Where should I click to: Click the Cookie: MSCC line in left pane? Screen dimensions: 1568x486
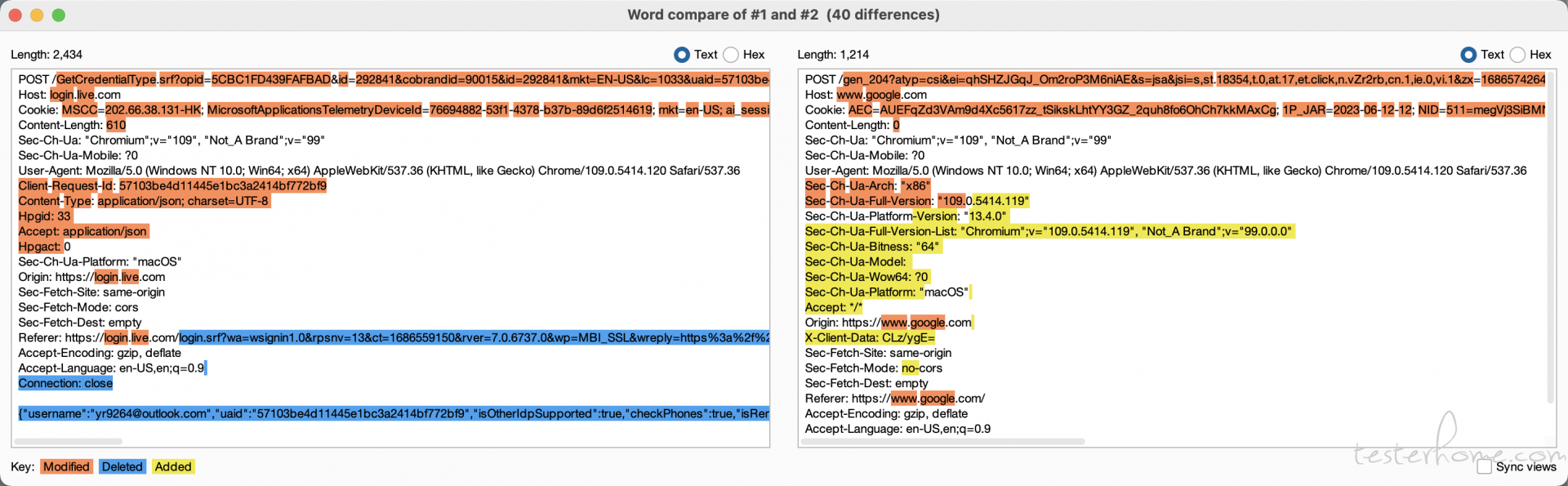tap(394, 109)
